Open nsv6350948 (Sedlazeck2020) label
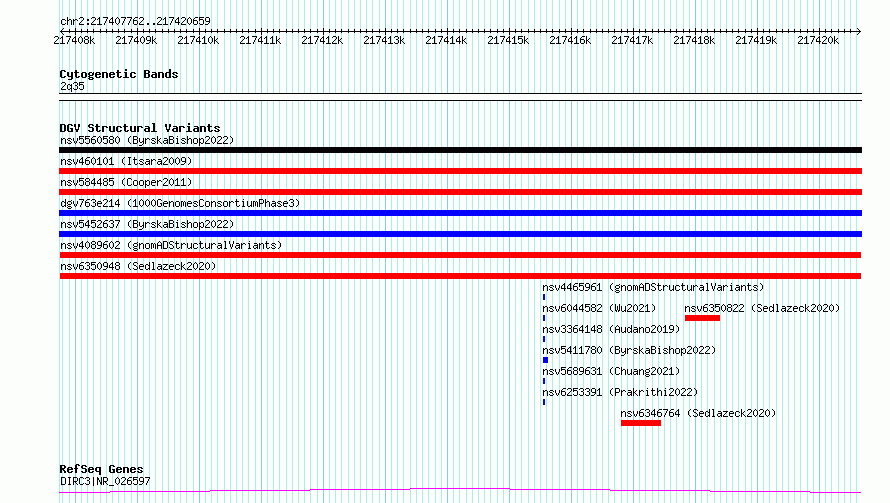This screenshot has height=503, width=890. pos(138,266)
